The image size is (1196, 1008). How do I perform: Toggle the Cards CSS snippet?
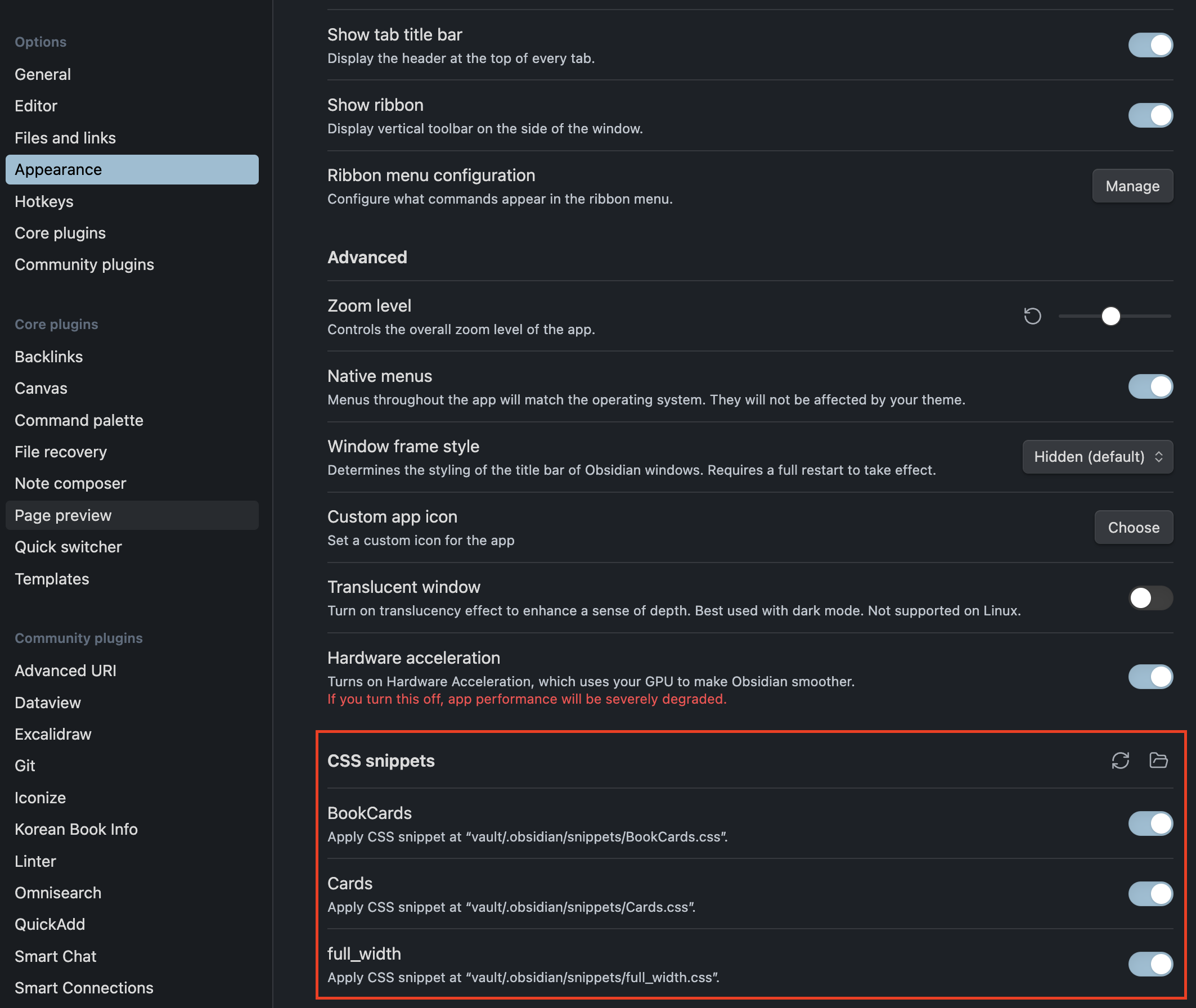point(1150,894)
